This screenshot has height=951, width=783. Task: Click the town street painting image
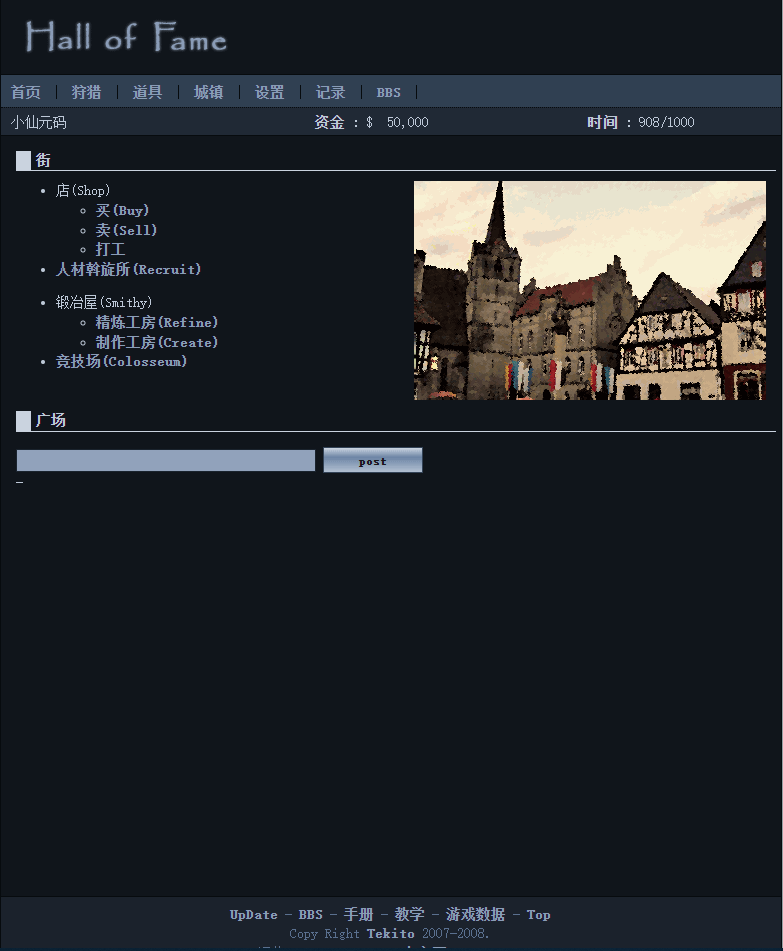tap(590, 291)
